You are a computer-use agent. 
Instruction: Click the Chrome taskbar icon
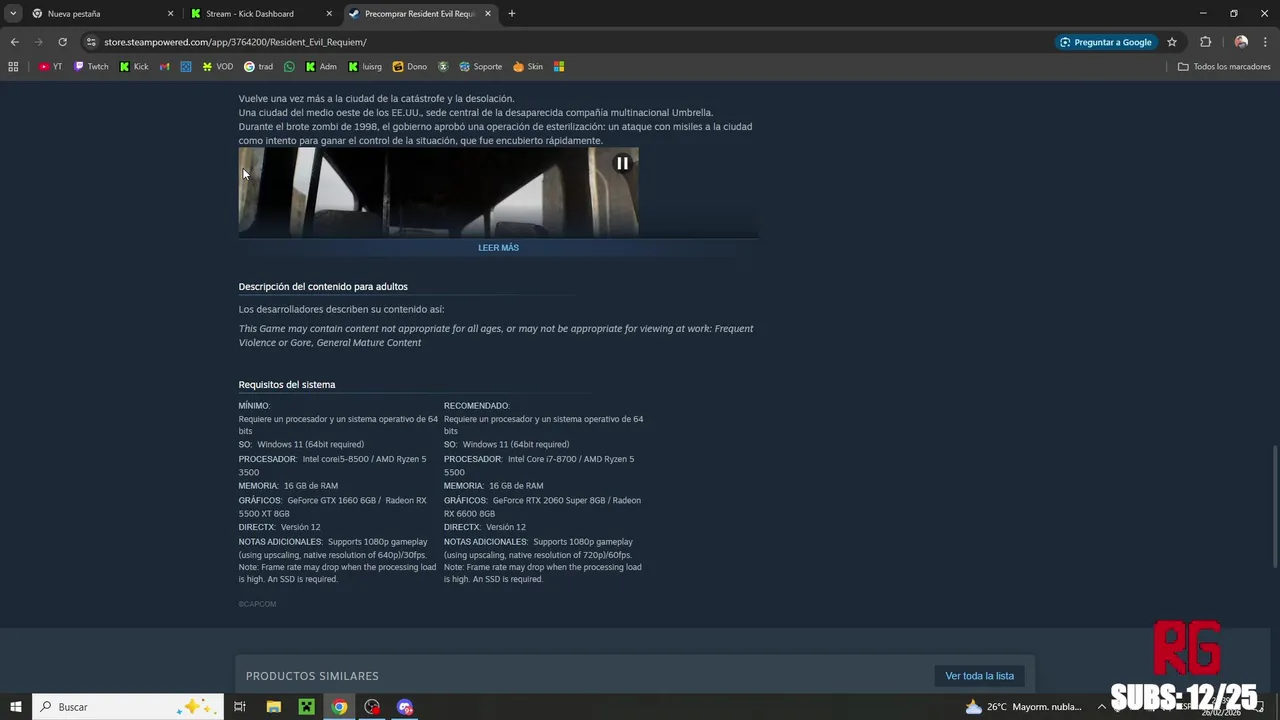pyautogui.click(x=340, y=707)
